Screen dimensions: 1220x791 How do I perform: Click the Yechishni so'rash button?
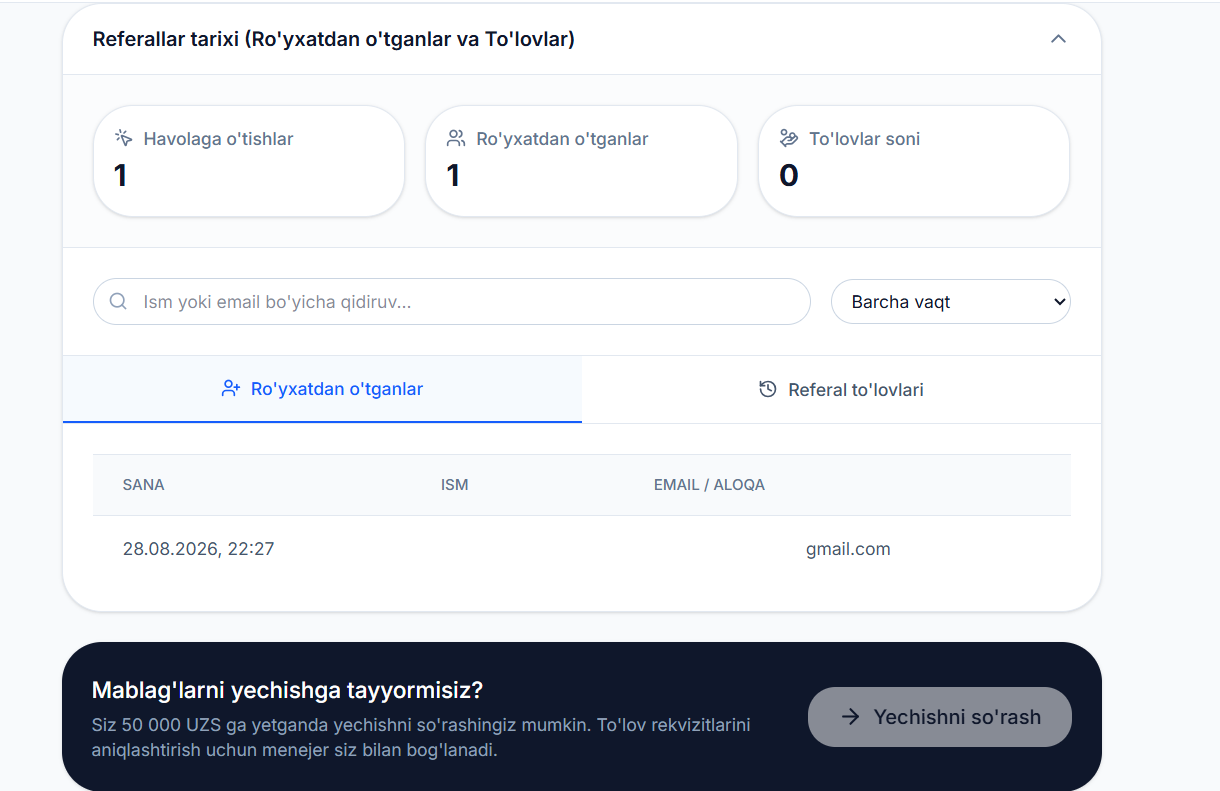click(x=939, y=716)
